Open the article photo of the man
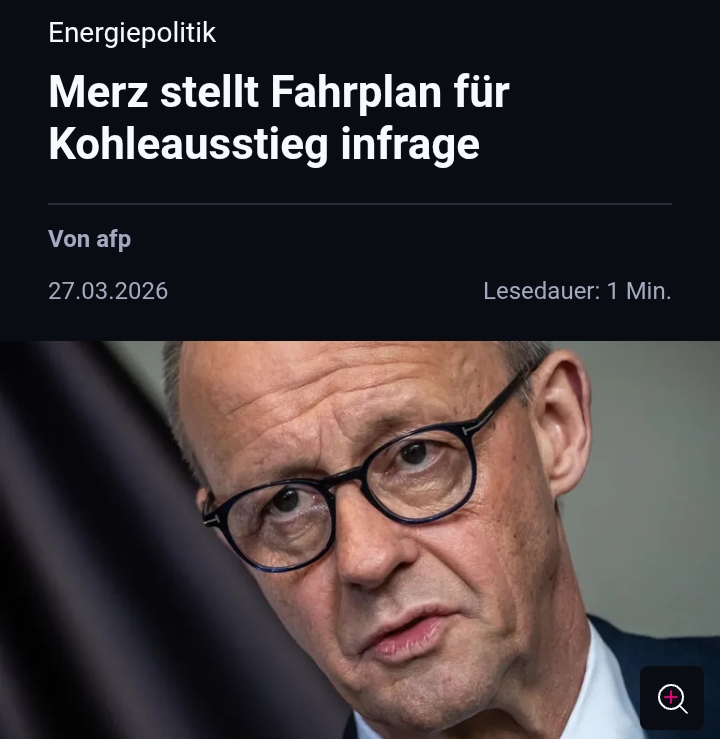Screen dimensions: 720x739 (360, 540)
